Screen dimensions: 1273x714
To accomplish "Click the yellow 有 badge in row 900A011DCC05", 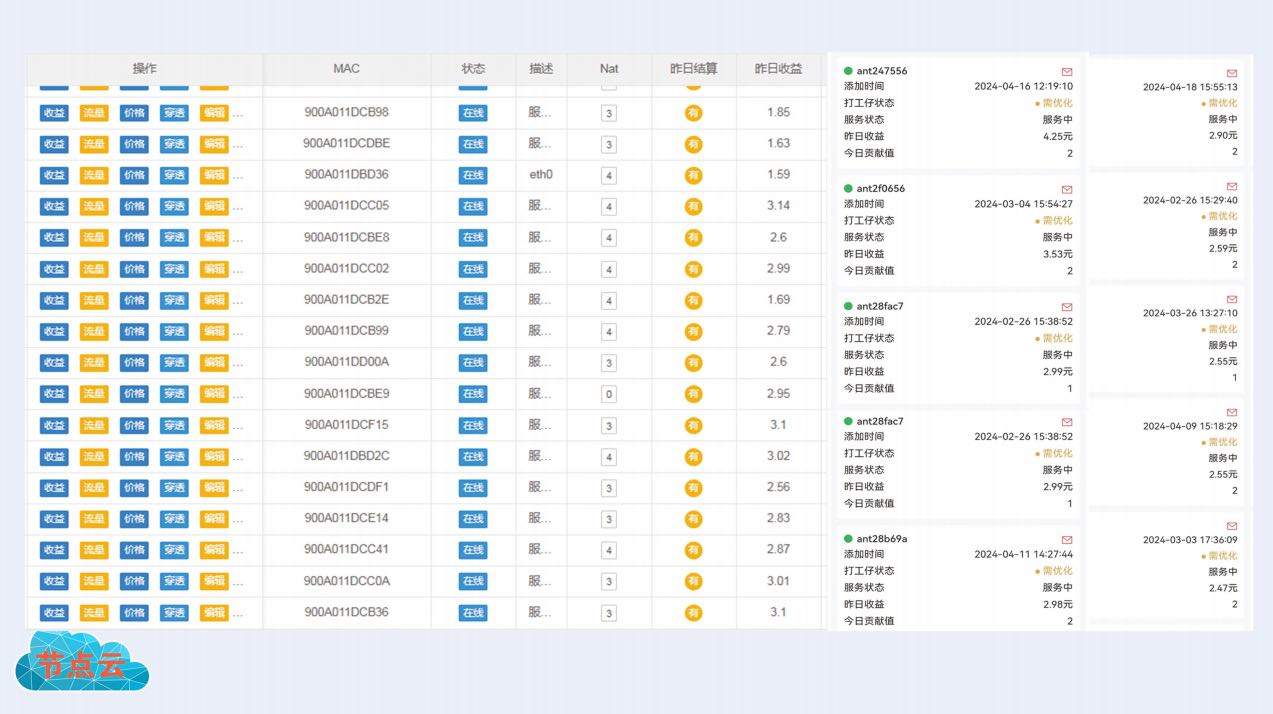I will tap(693, 207).
